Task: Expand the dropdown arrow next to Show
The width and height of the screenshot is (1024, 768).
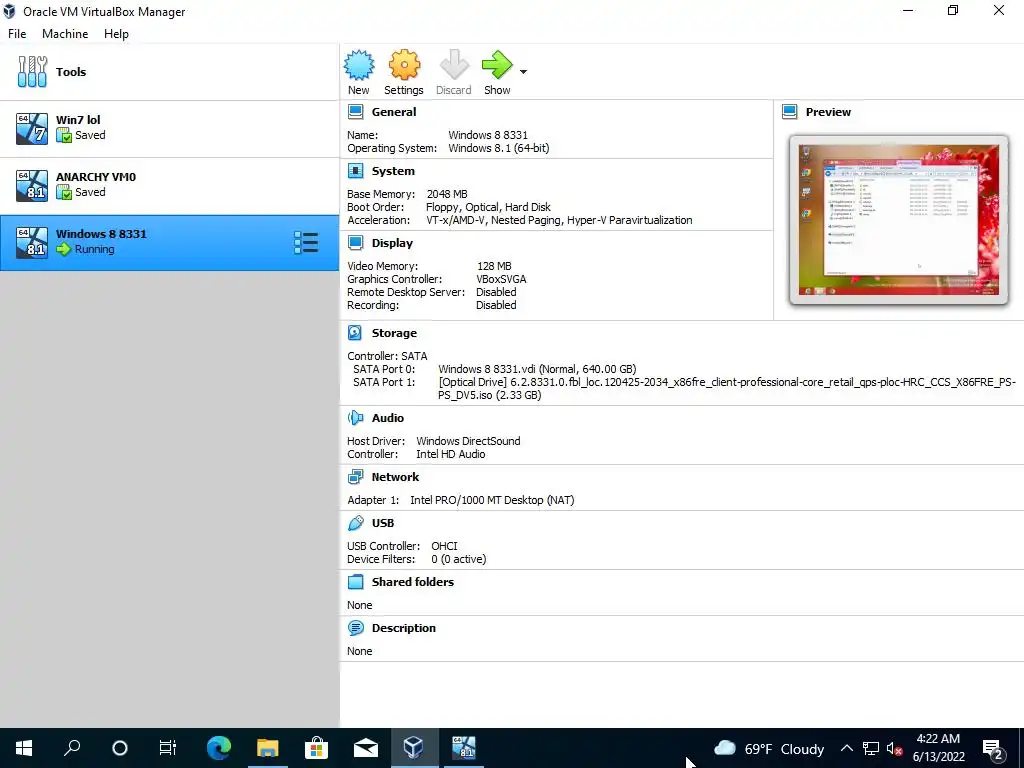Action: click(x=523, y=72)
